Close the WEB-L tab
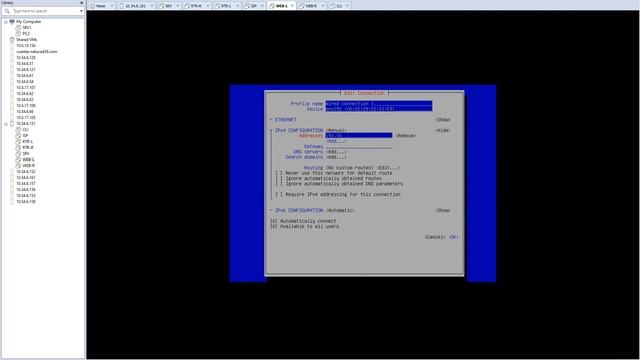This screenshot has width=640, height=360. pos(292,6)
